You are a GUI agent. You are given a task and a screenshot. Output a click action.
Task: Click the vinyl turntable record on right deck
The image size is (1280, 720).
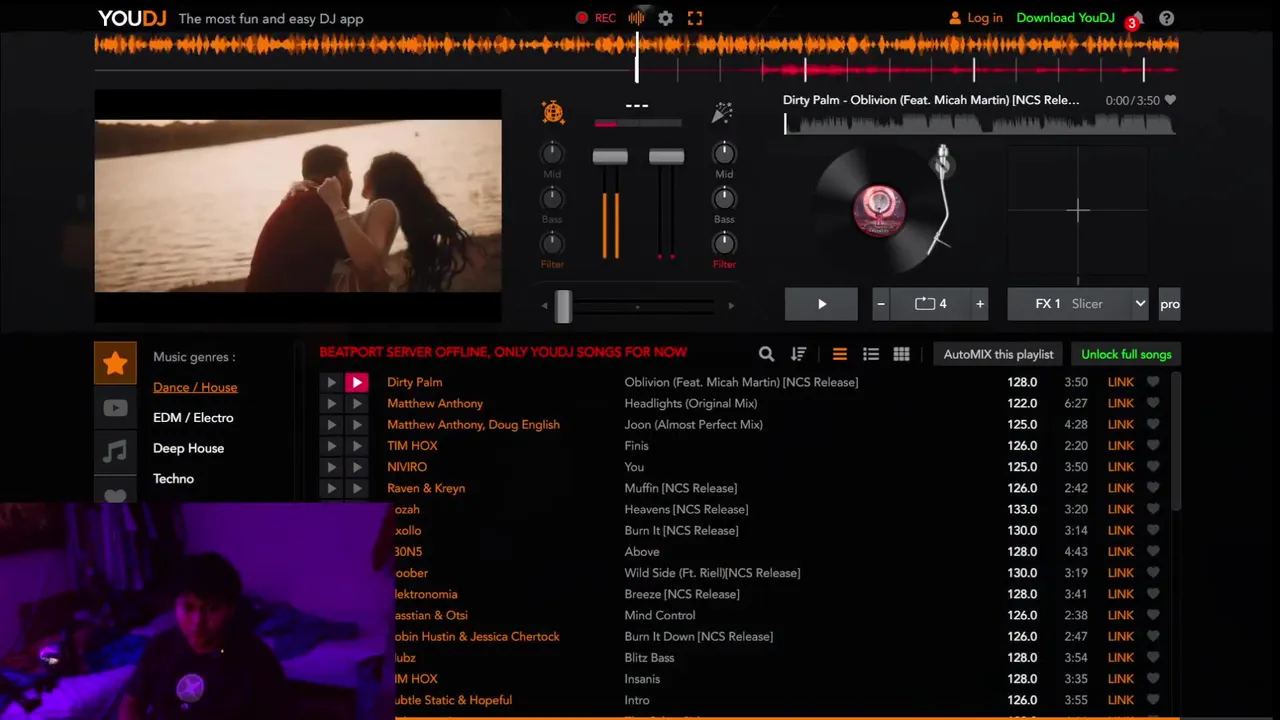coord(880,210)
